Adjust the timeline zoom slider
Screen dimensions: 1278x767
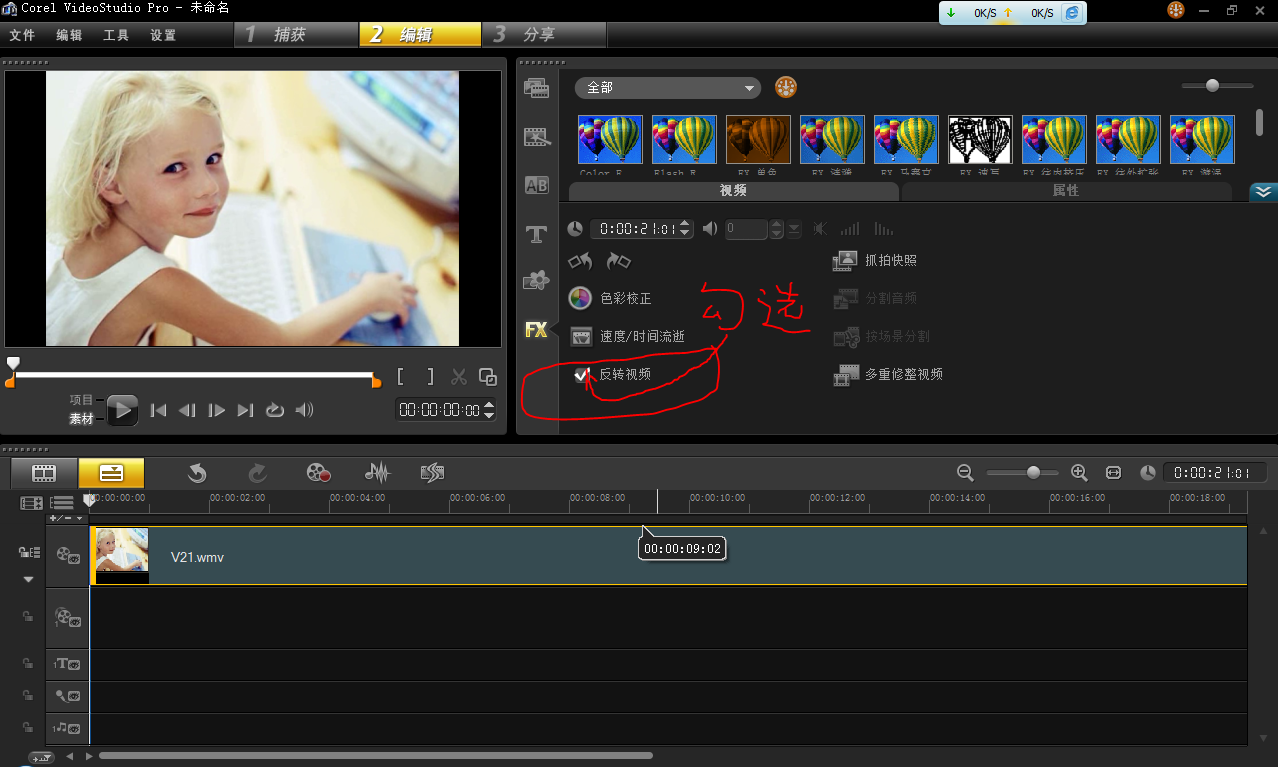[1033, 472]
